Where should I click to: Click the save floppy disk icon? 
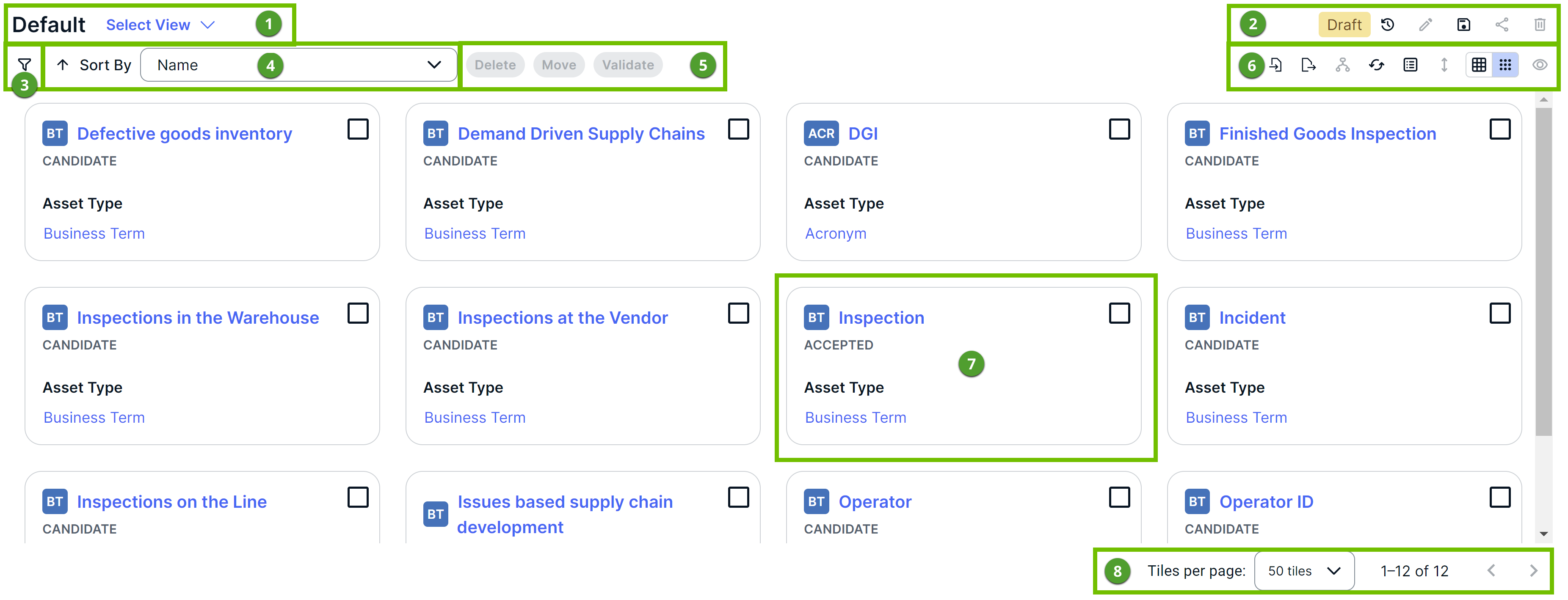click(1463, 25)
